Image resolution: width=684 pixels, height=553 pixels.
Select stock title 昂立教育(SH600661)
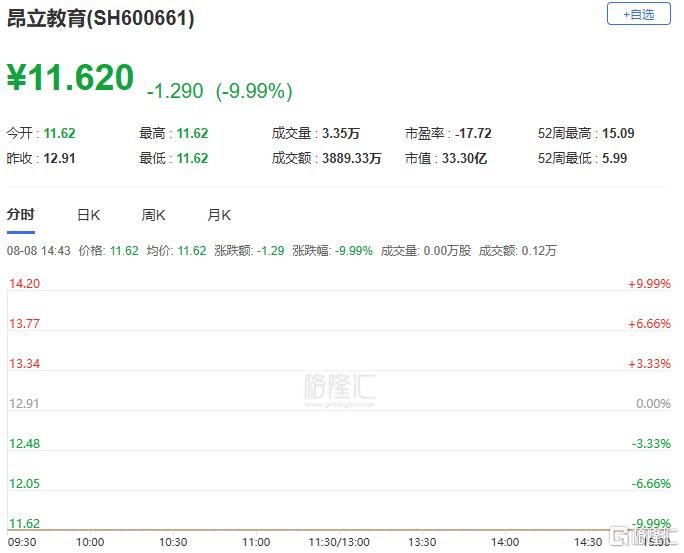(101, 18)
